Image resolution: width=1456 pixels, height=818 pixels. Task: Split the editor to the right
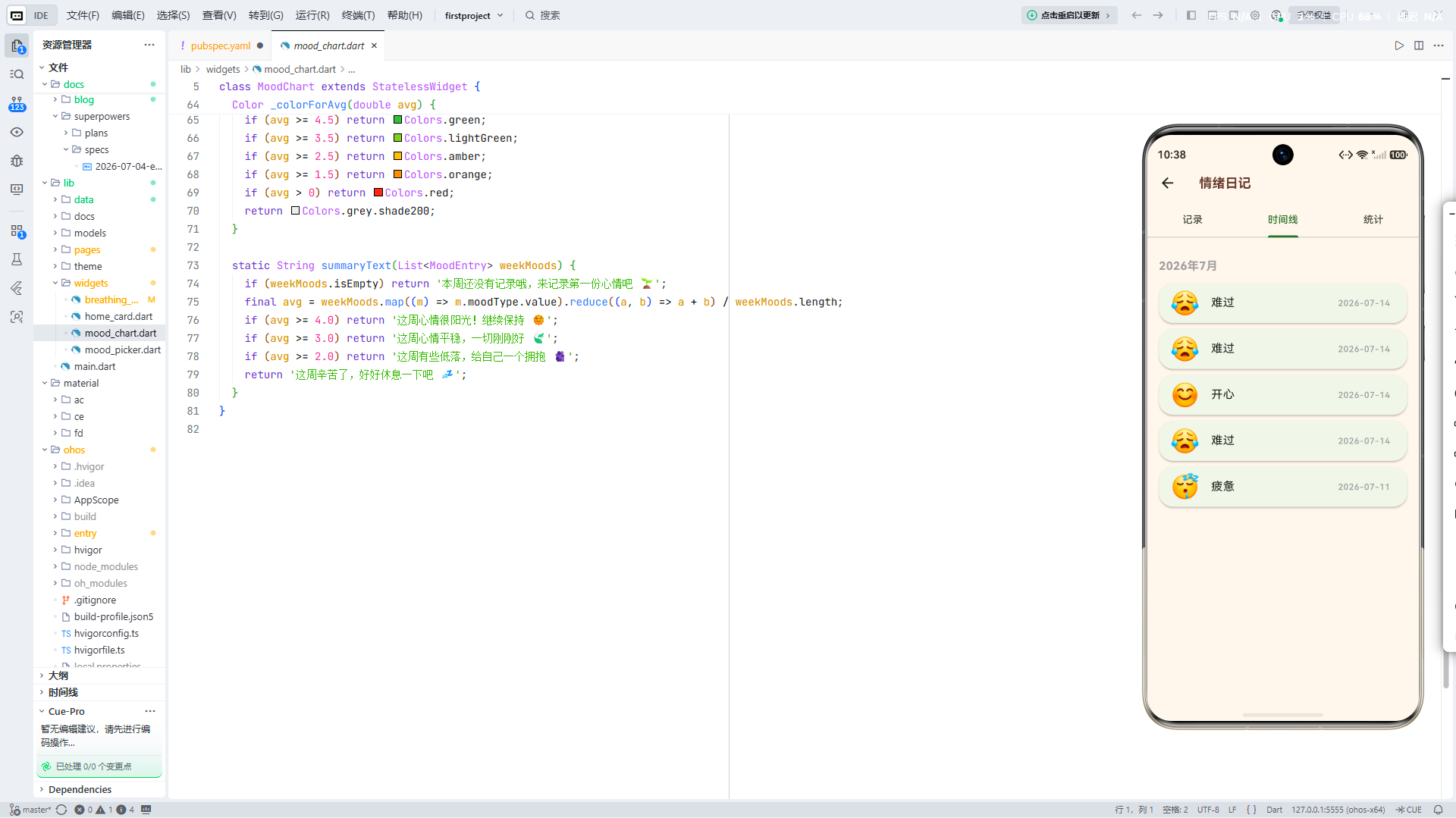[1419, 45]
